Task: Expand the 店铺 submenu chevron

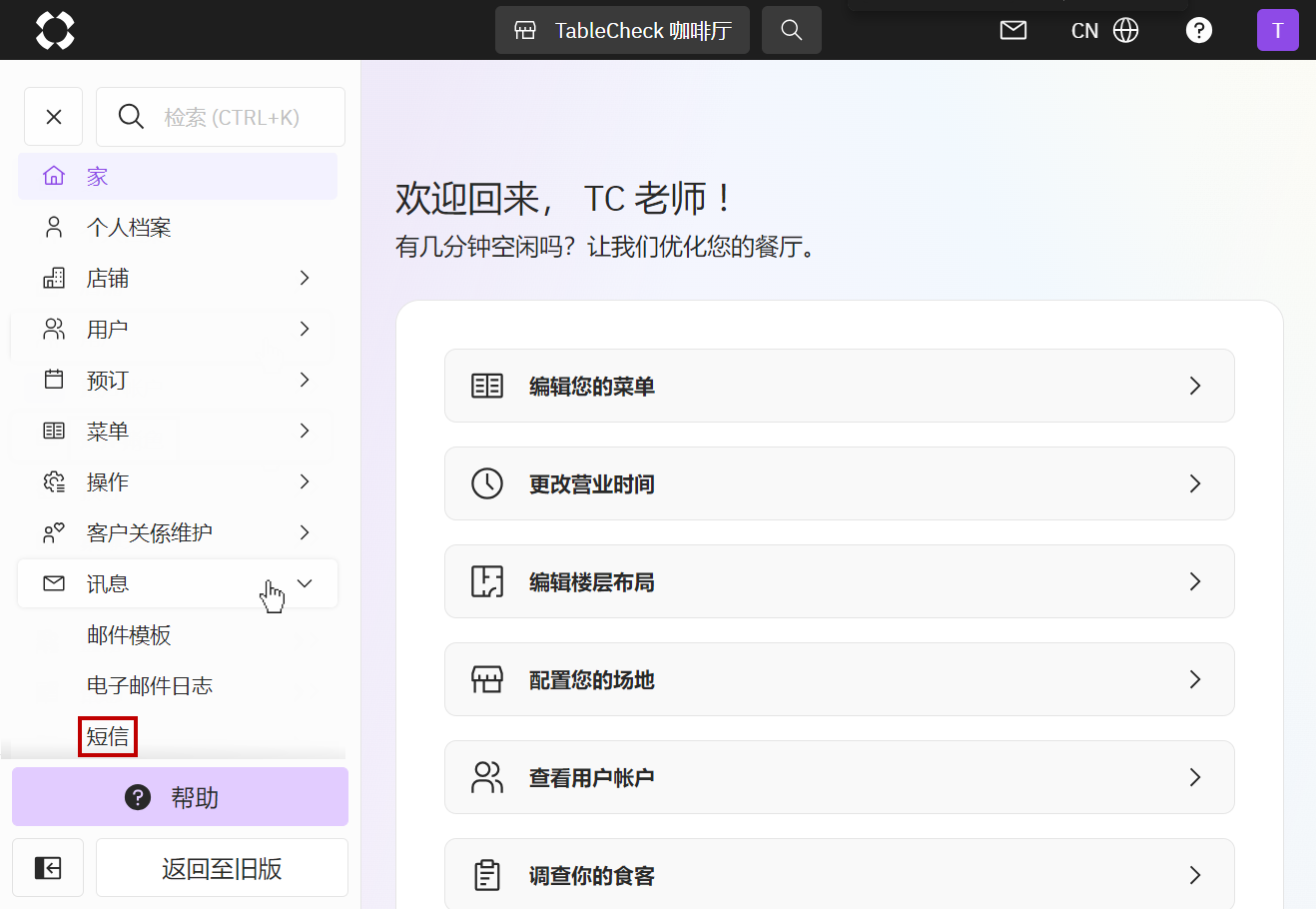Action: [x=305, y=278]
